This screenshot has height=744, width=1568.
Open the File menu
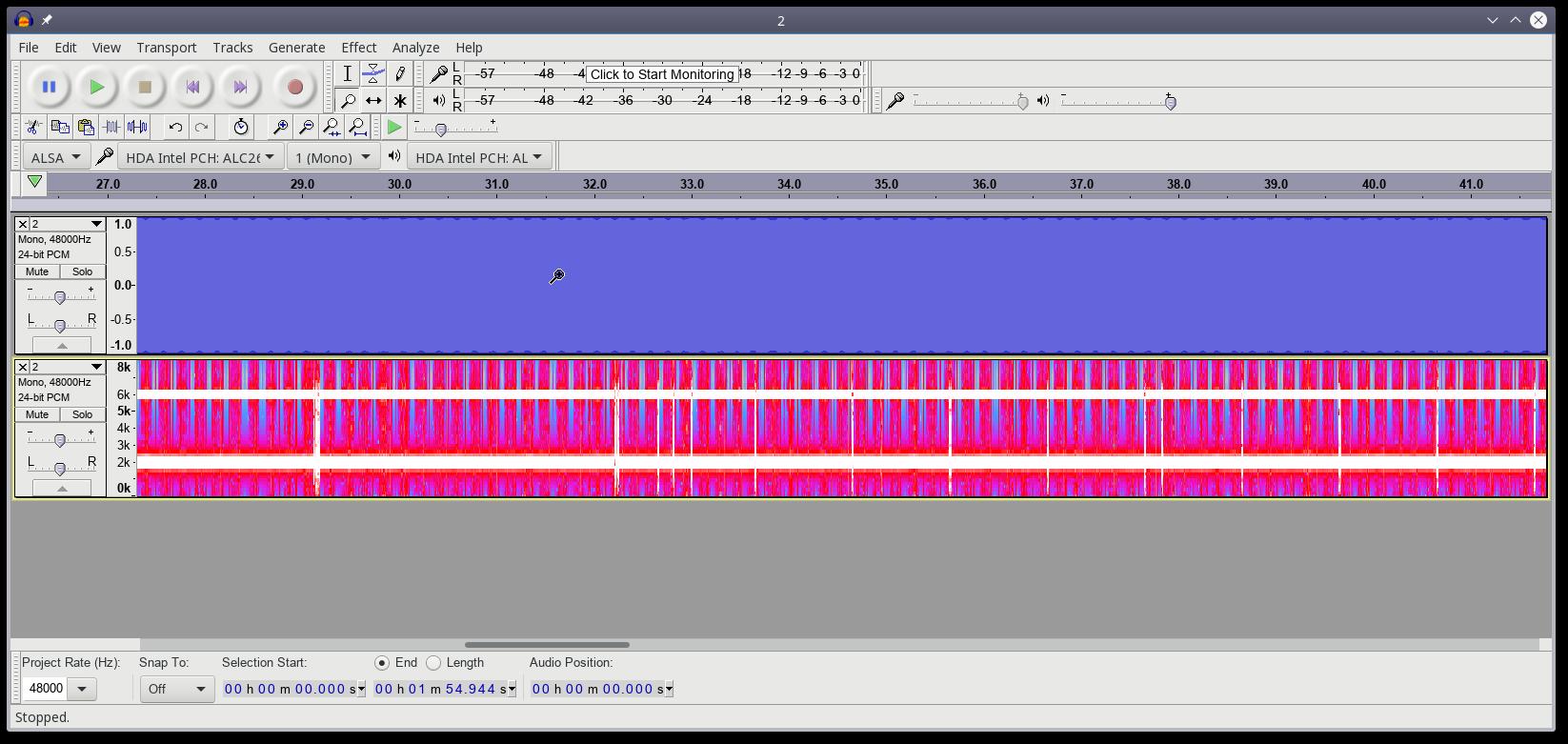pos(29,48)
